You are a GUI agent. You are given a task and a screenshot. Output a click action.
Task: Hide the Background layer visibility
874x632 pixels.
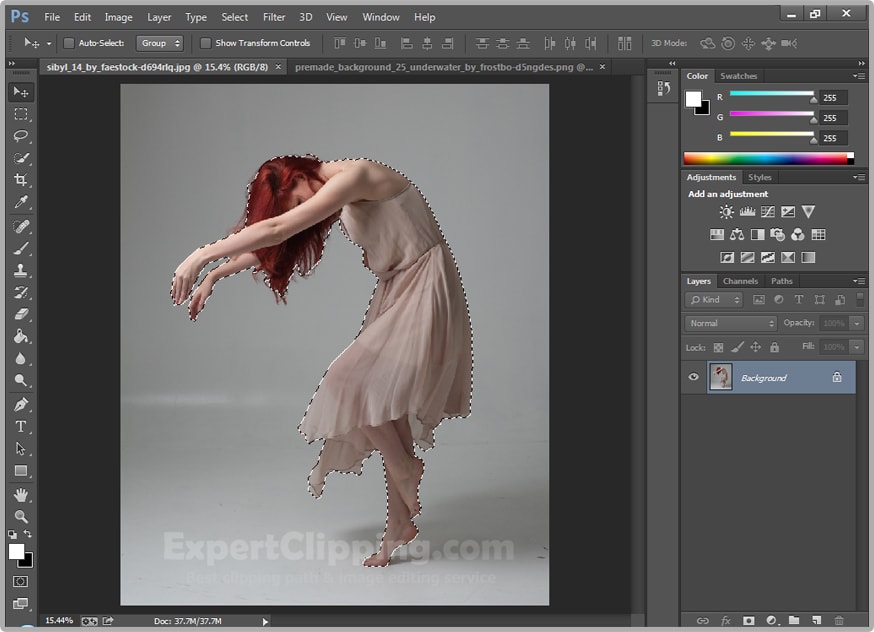pos(693,377)
